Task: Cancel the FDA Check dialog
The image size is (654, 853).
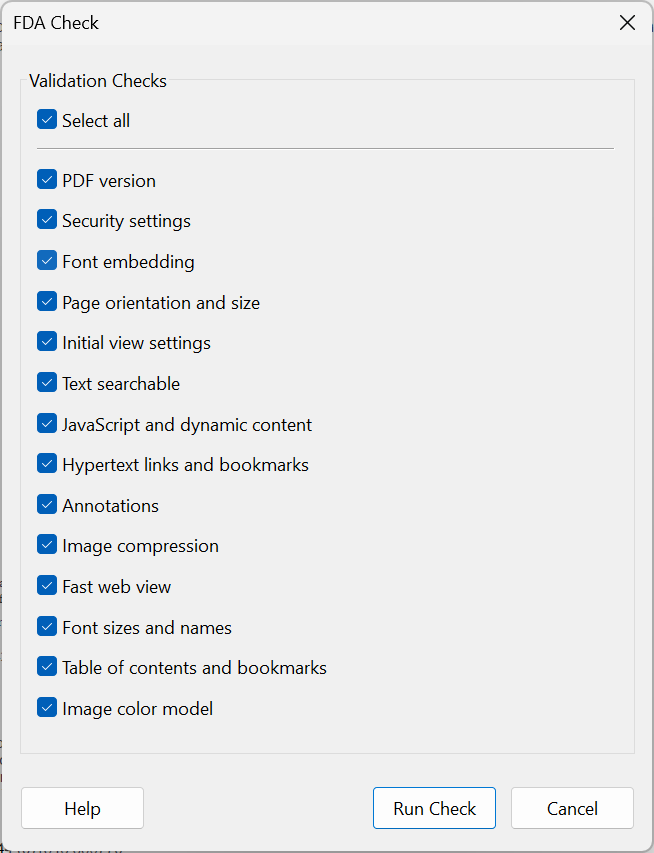Action: pos(572,808)
